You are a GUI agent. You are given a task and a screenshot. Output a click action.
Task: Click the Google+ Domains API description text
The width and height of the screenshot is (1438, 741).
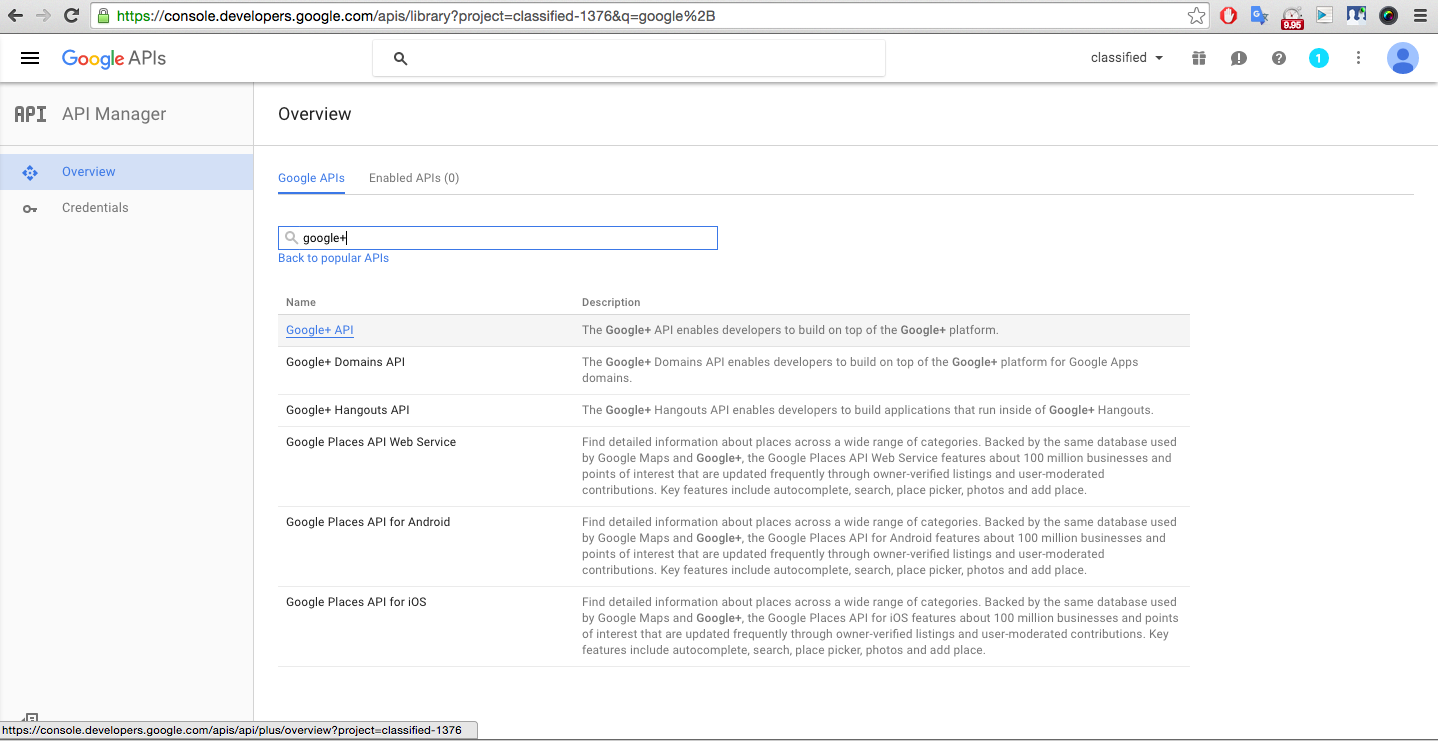coord(860,370)
